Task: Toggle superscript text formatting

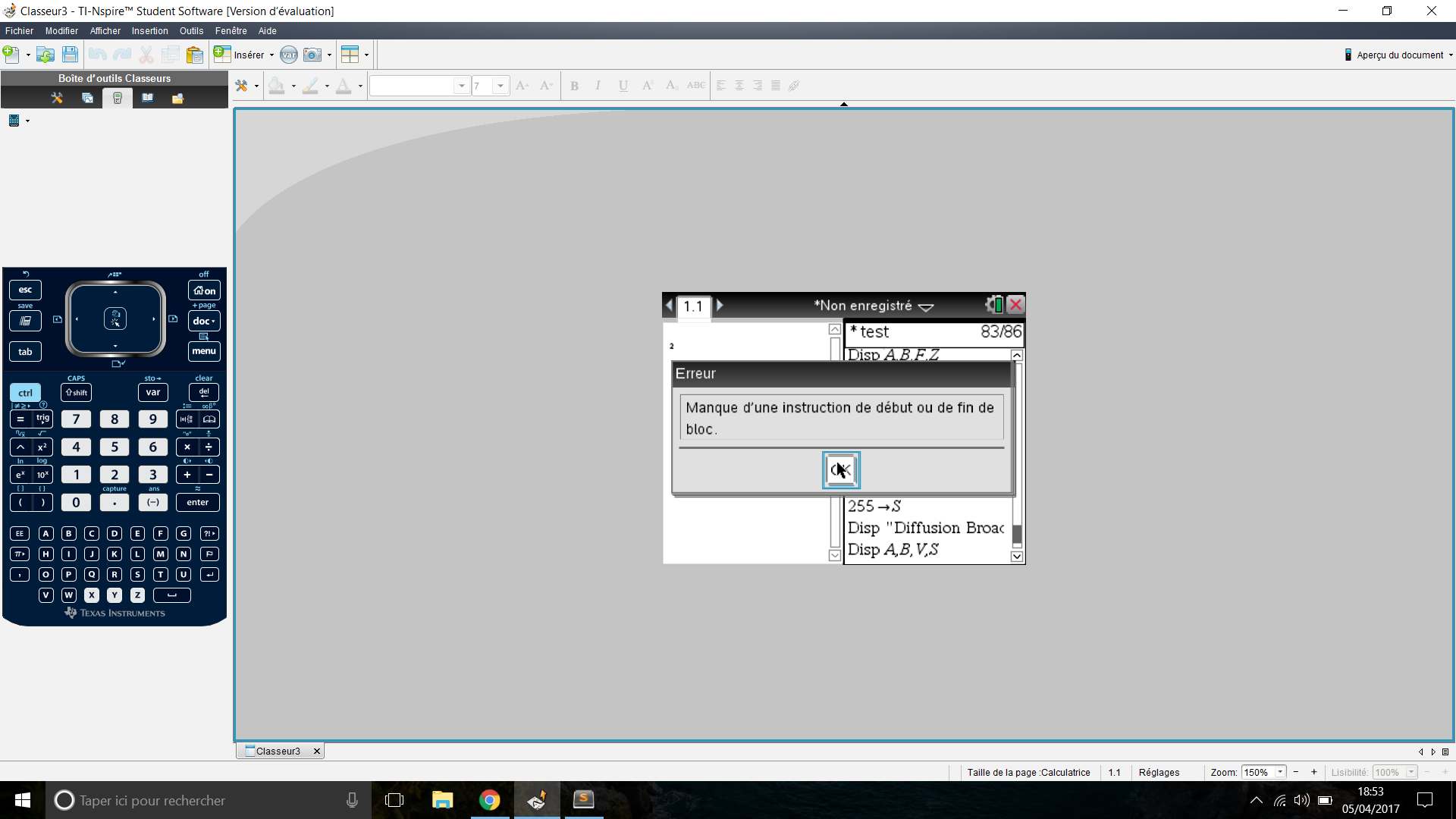Action: click(x=647, y=86)
